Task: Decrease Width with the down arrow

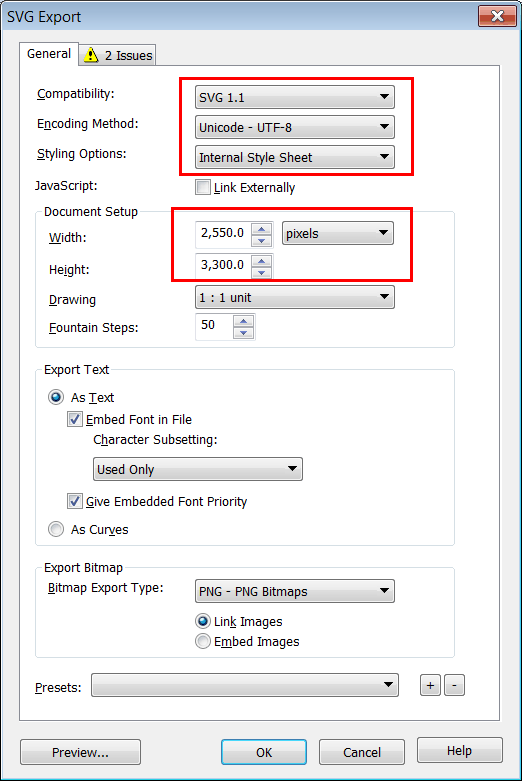Action: click(261, 241)
